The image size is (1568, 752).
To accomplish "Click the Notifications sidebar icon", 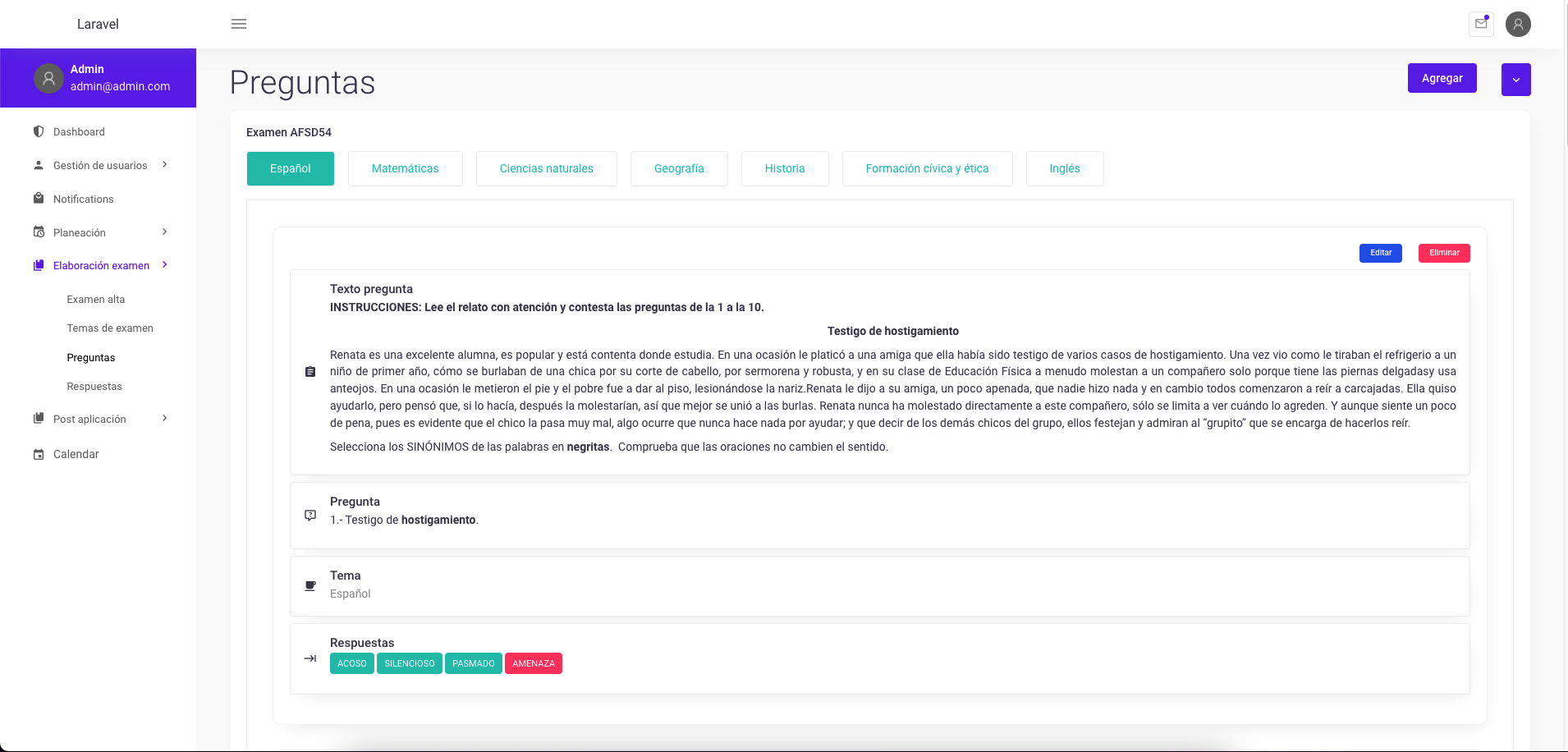I will [39, 199].
